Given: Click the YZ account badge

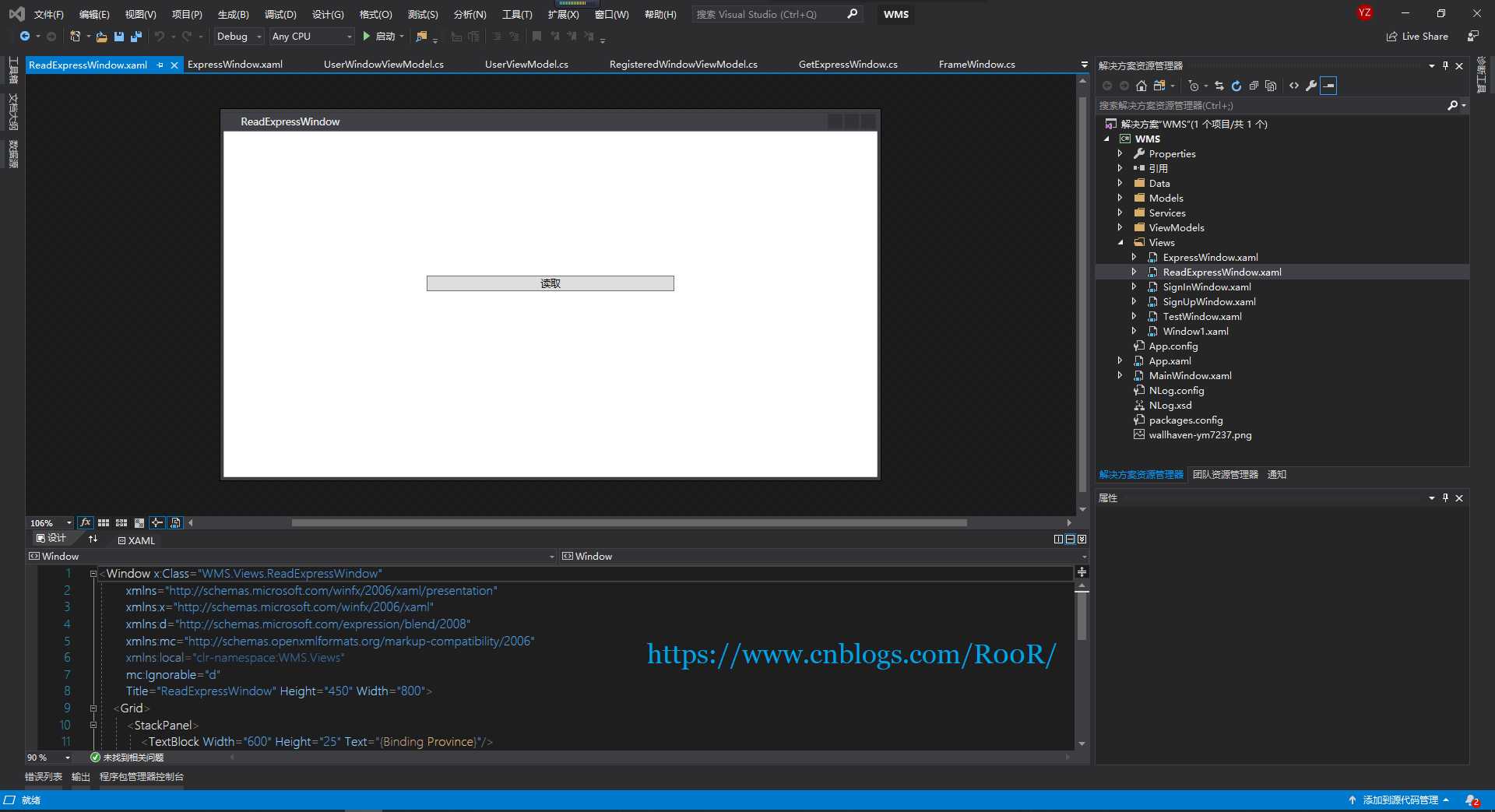Looking at the screenshot, I should (x=1364, y=13).
